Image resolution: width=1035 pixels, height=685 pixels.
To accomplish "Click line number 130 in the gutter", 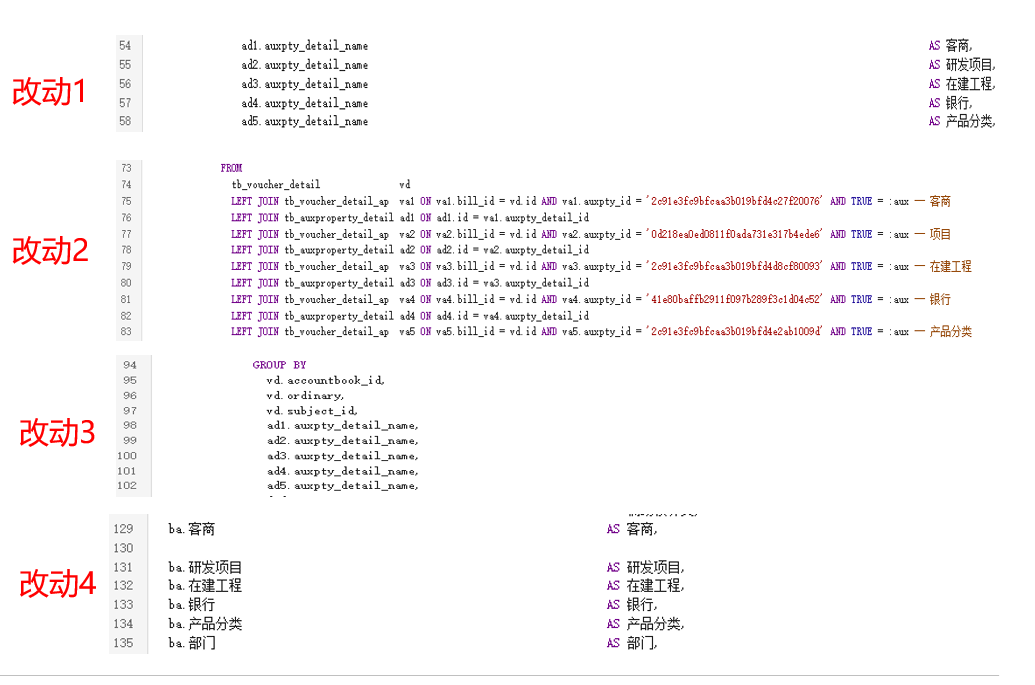I will (x=123, y=548).
